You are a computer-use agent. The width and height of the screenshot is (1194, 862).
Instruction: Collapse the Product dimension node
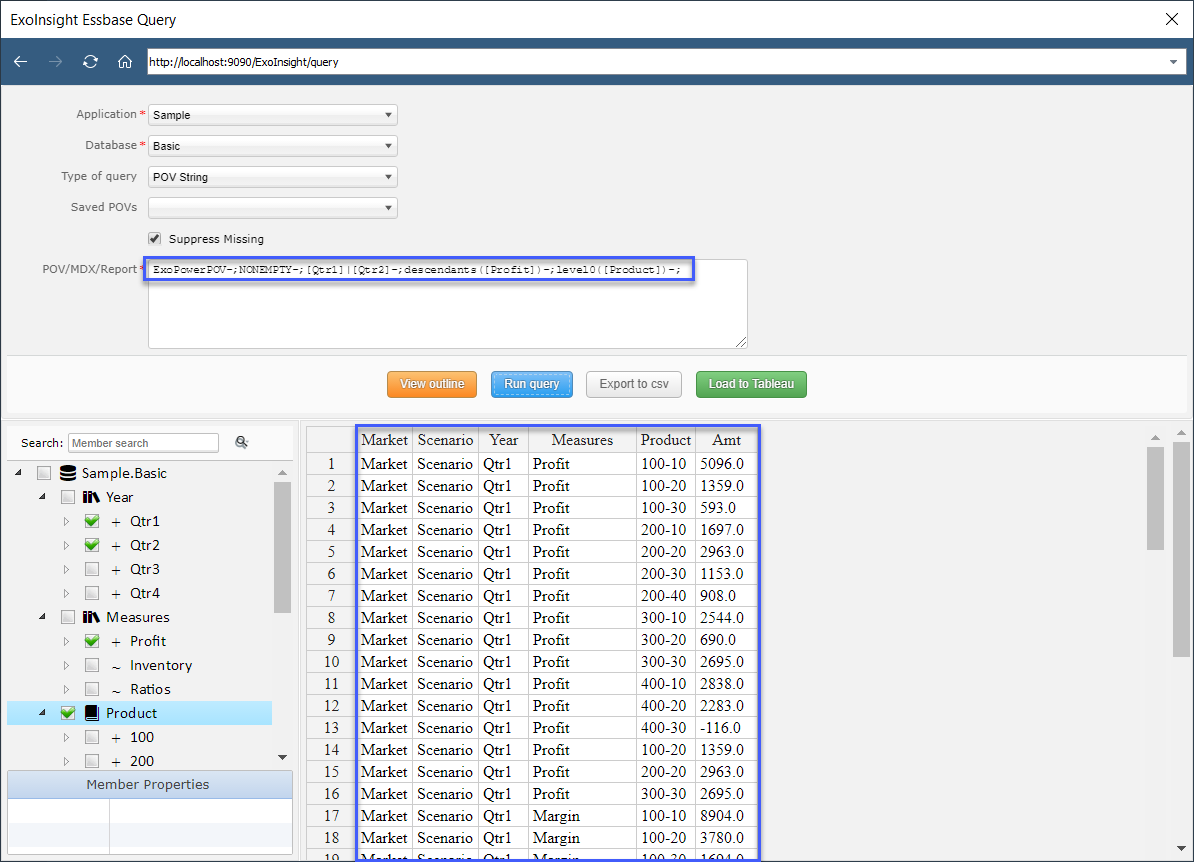(42, 714)
